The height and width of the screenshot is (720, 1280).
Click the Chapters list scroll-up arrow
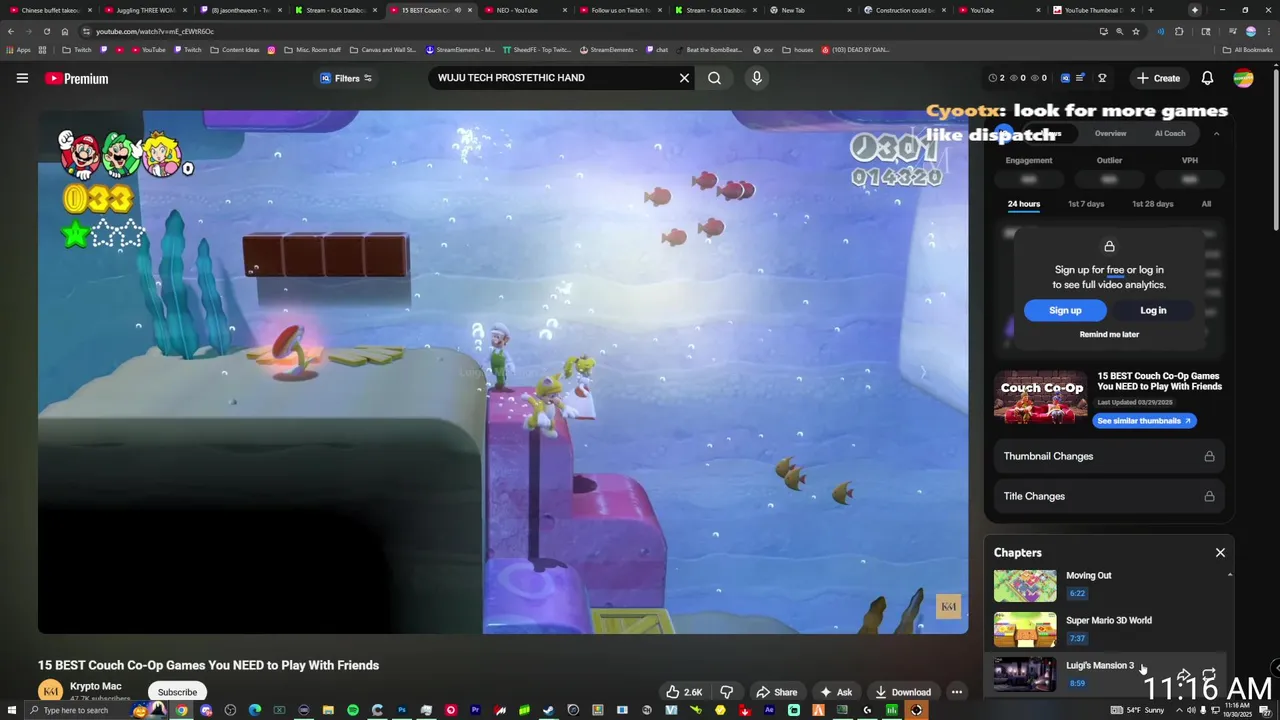[x=1230, y=575]
